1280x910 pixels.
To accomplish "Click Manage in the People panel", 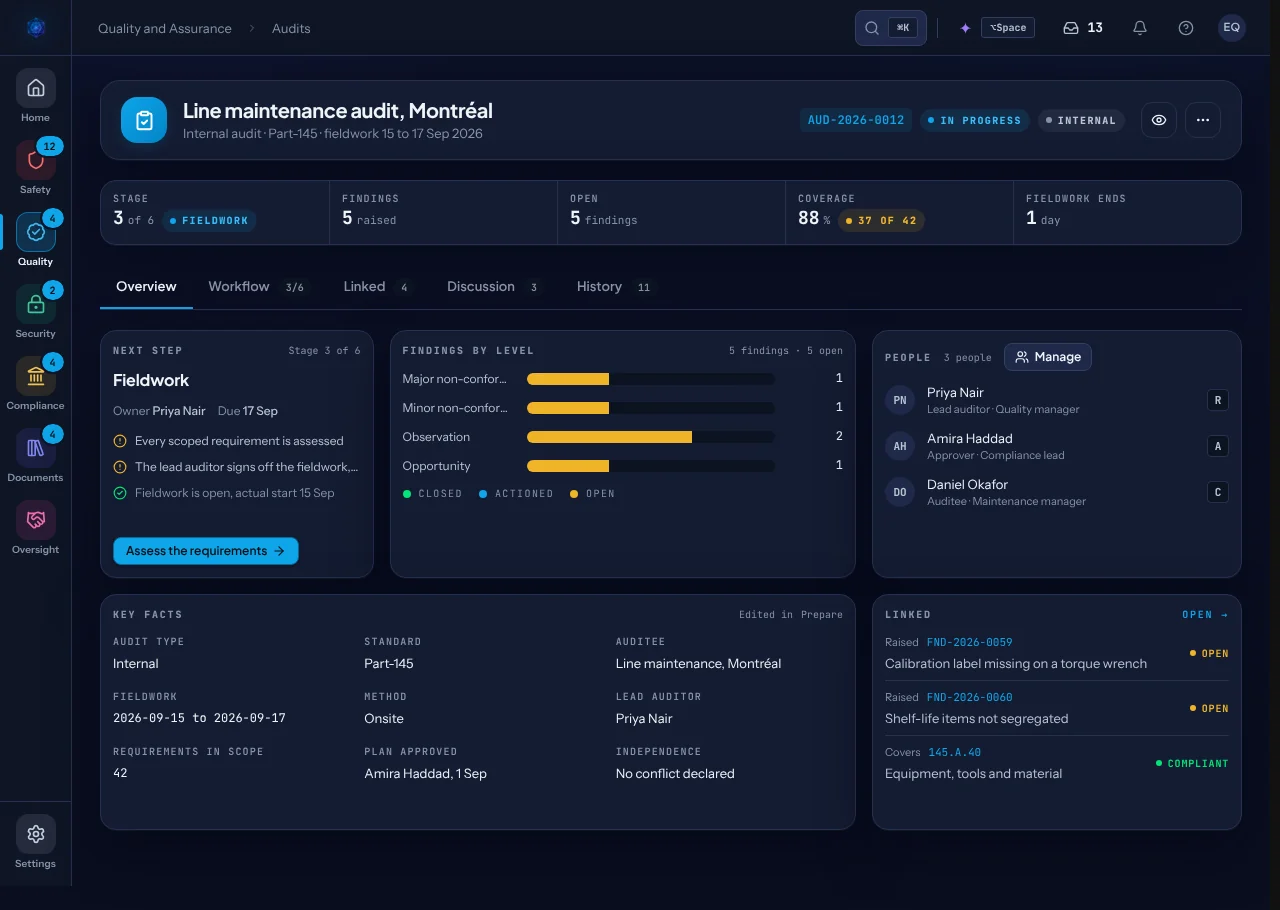I will (x=1048, y=357).
